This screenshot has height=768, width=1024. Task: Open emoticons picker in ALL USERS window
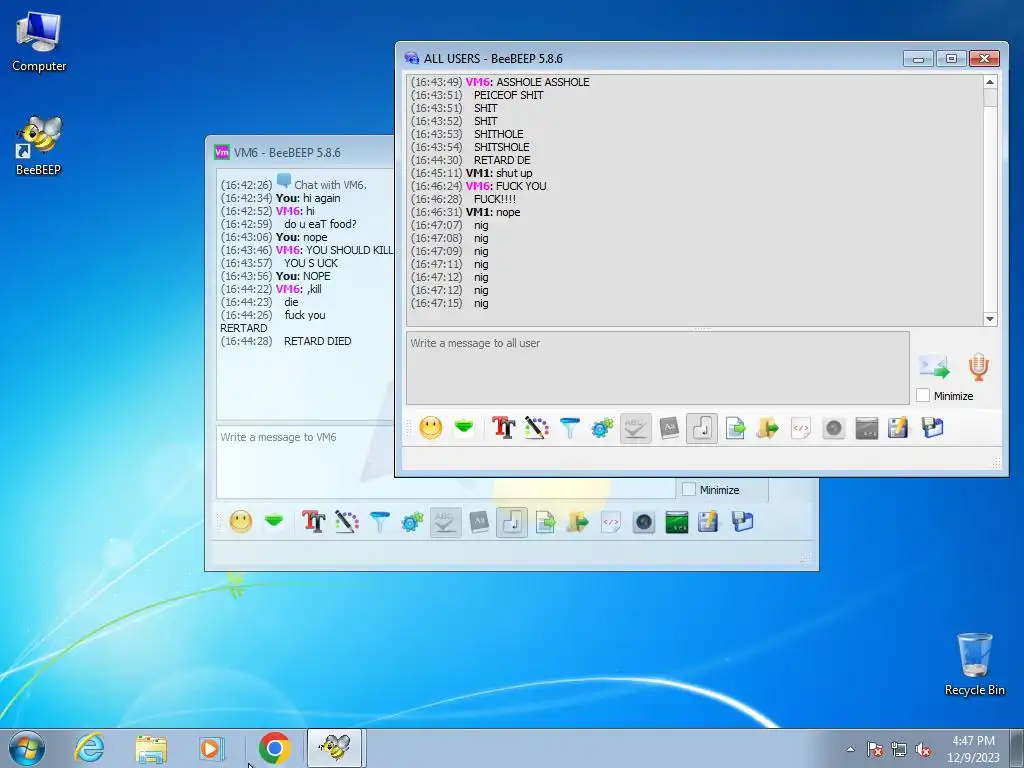pyautogui.click(x=430, y=428)
